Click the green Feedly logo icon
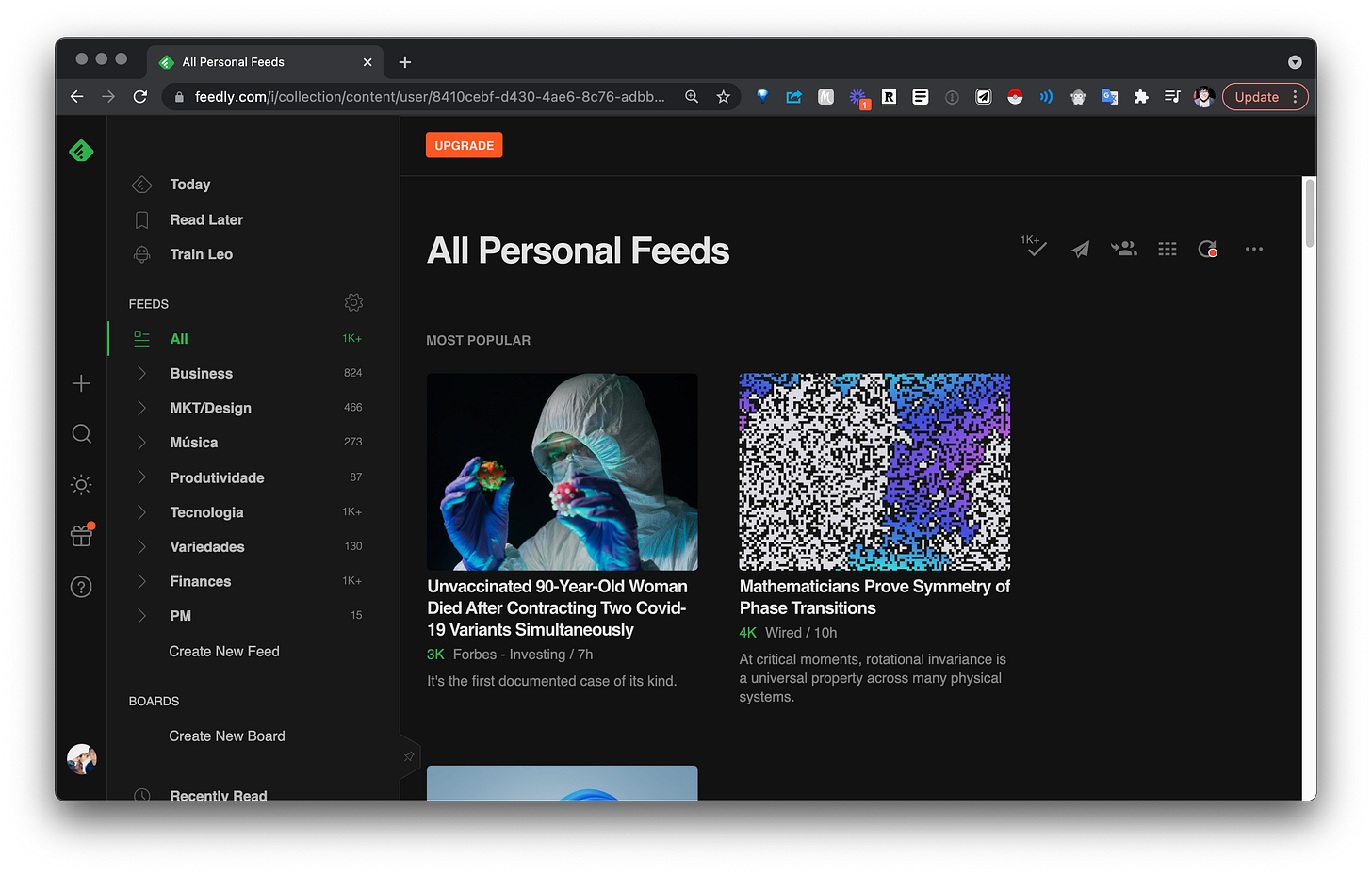The image size is (1372, 874). [x=81, y=150]
